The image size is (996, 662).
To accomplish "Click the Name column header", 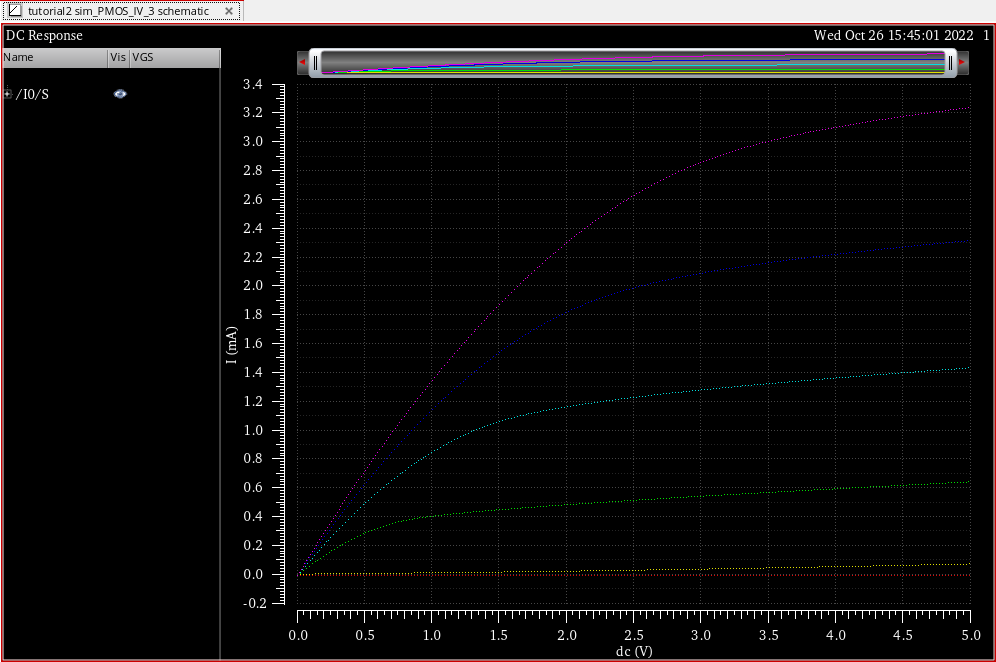I will coord(55,57).
